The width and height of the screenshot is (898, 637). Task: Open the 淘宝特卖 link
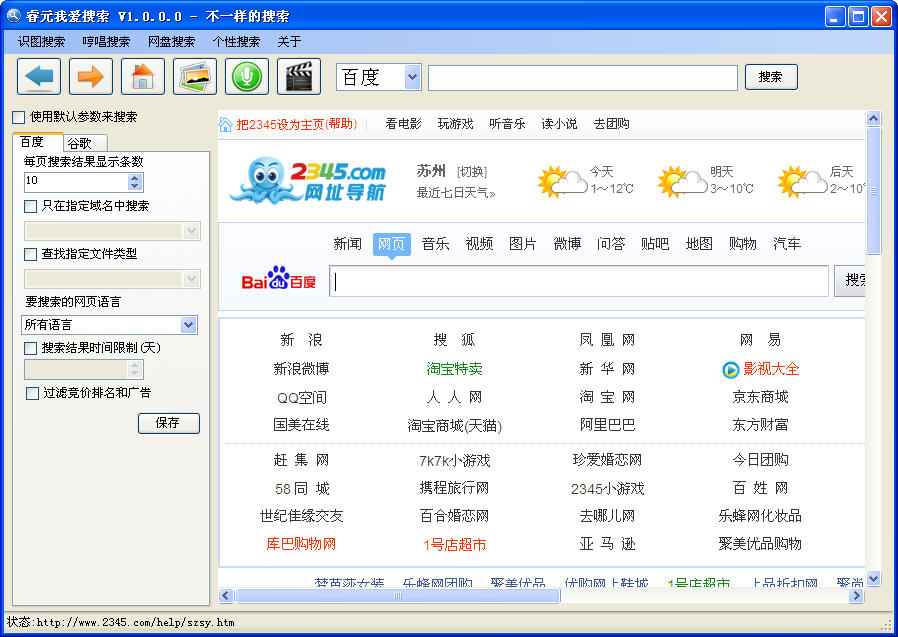click(455, 369)
